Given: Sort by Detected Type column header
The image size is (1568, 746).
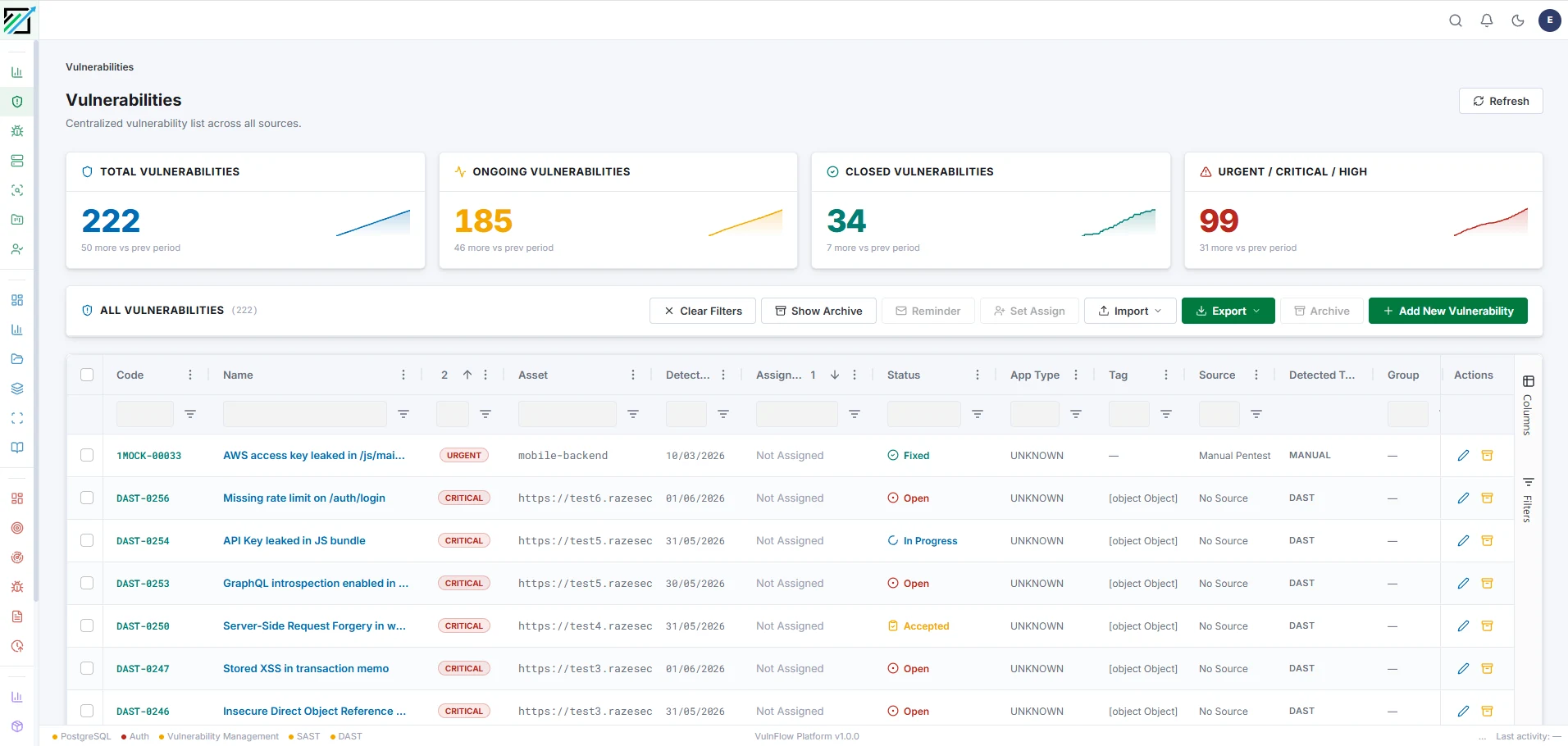Looking at the screenshot, I should coord(1322,375).
